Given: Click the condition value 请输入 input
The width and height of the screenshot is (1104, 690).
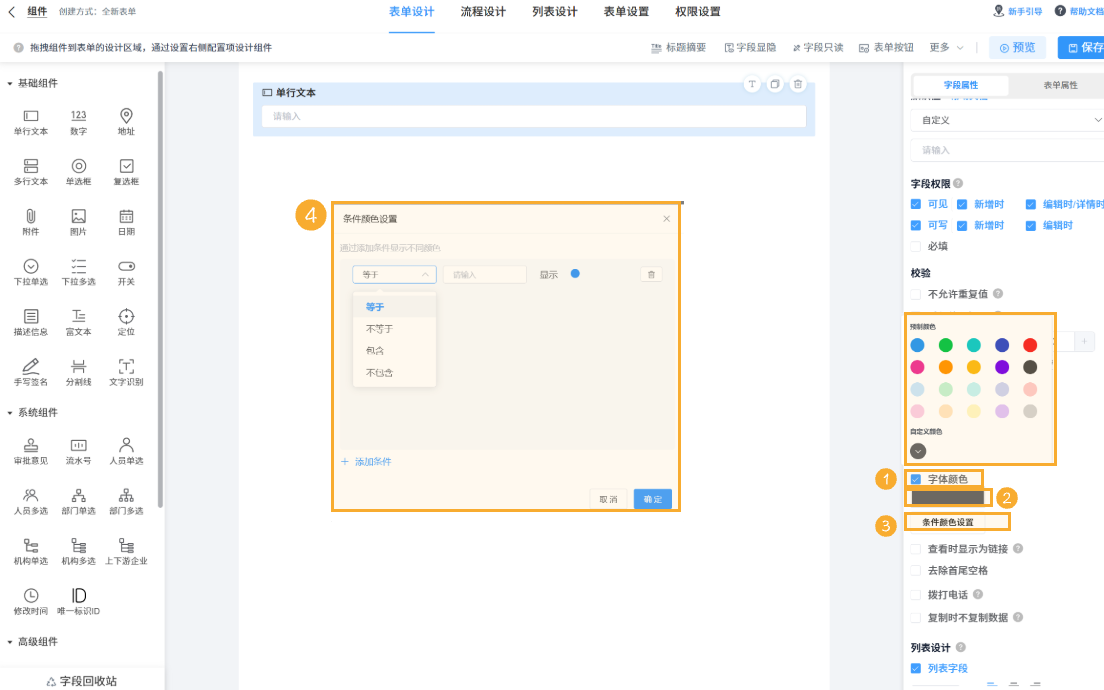Looking at the screenshot, I should click(485, 275).
